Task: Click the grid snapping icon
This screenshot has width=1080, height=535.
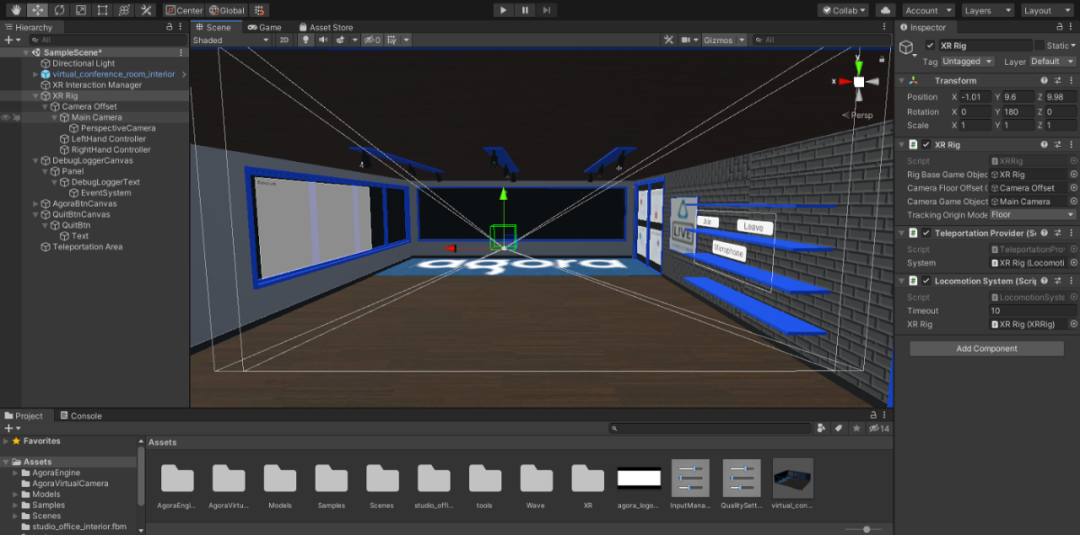Action: tap(260, 10)
